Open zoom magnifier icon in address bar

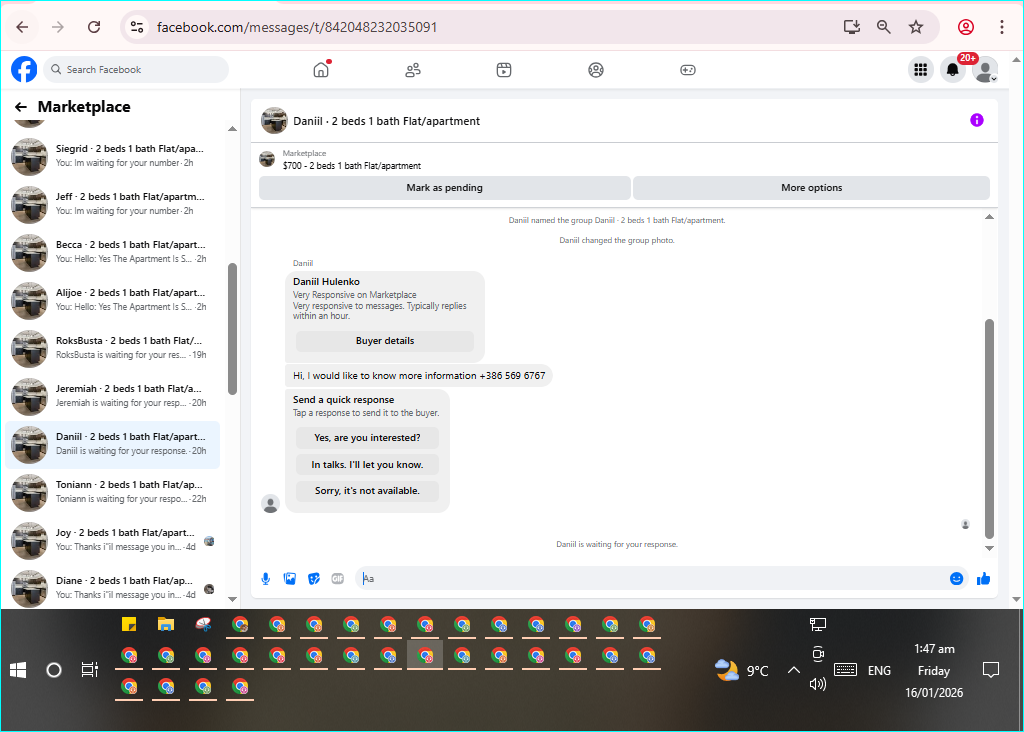[x=884, y=27]
